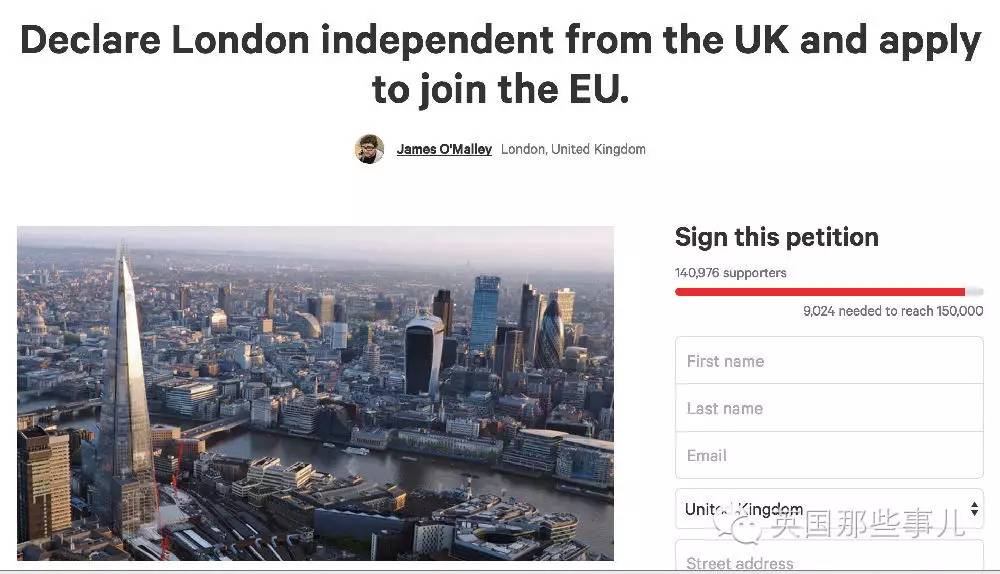Click the 9,024 needed to reach 150,000 text
The height and width of the screenshot is (574, 1000).
pyautogui.click(x=893, y=311)
